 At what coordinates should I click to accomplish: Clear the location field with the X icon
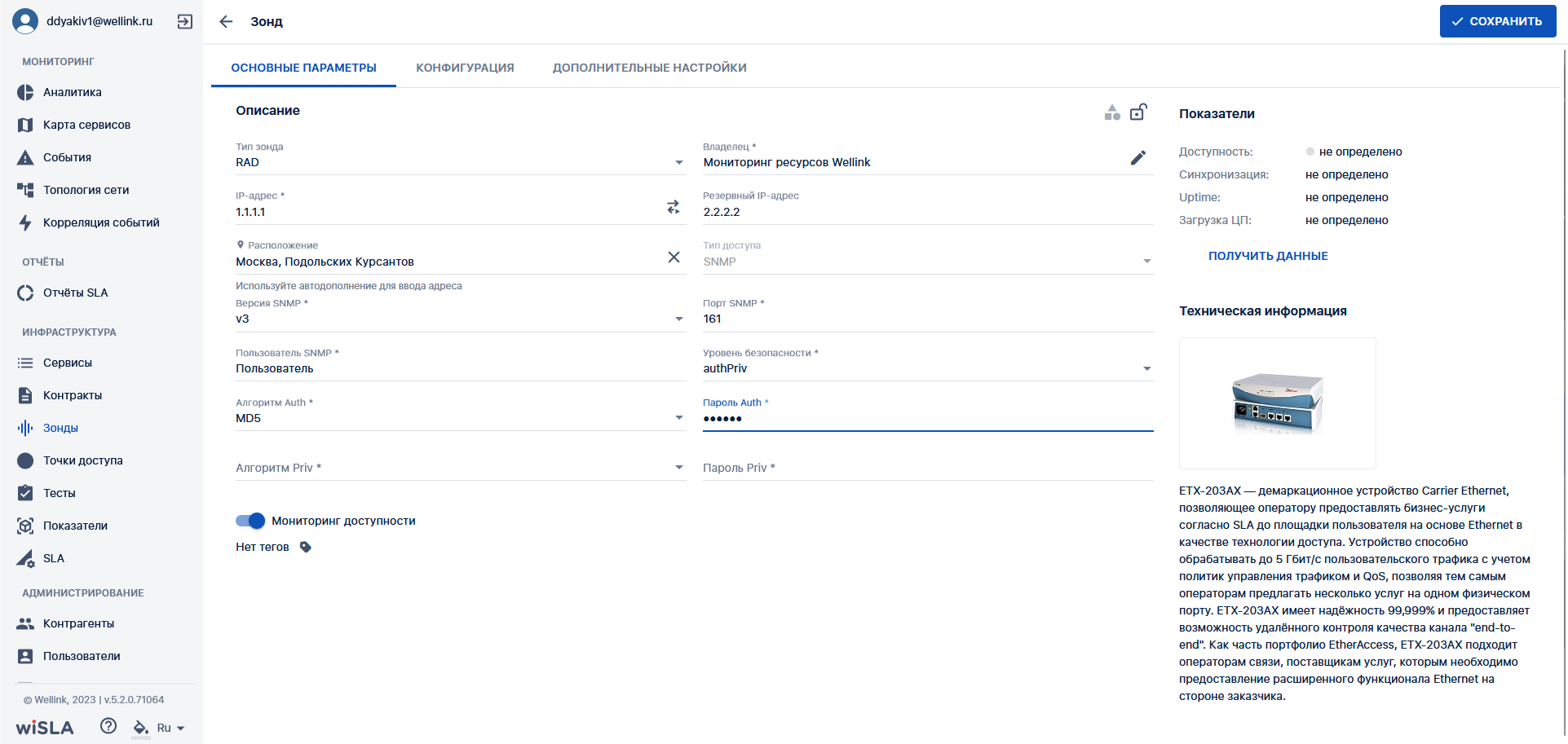(x=674, y=258)
